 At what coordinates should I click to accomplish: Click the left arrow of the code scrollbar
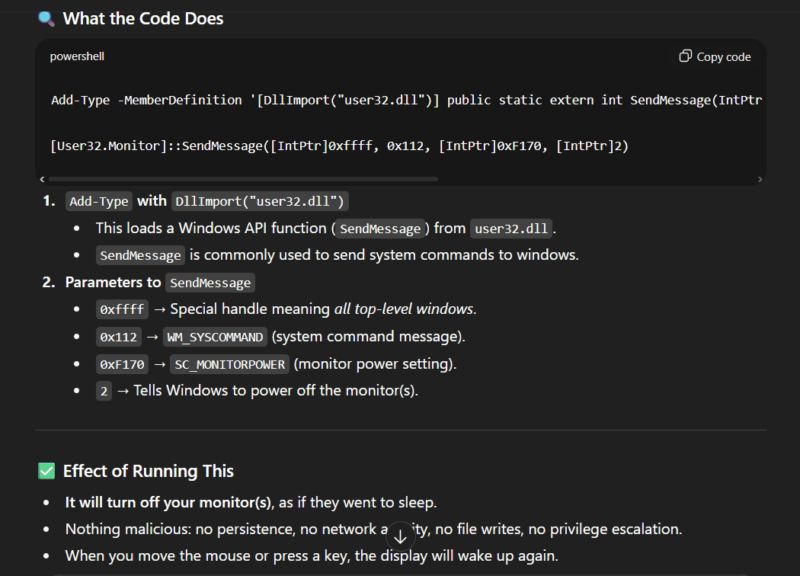pyautogui.click(x=42, y=179)
